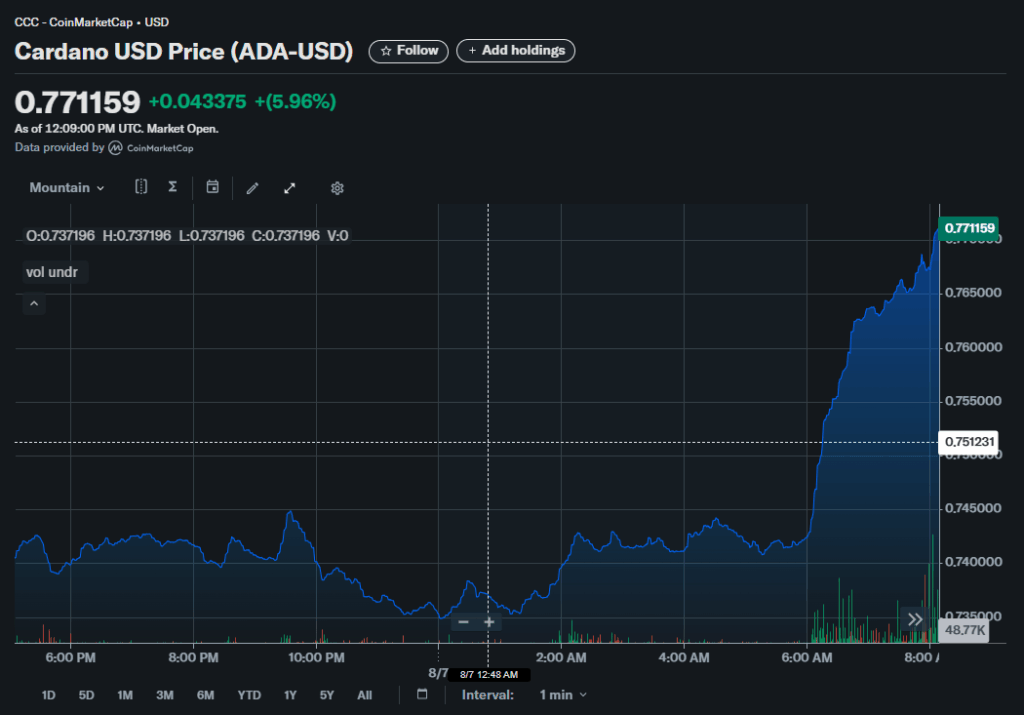Click the crosshair price label 0.751231
The height and width of the screenshot is (715, 1024).
pos(968,442)
